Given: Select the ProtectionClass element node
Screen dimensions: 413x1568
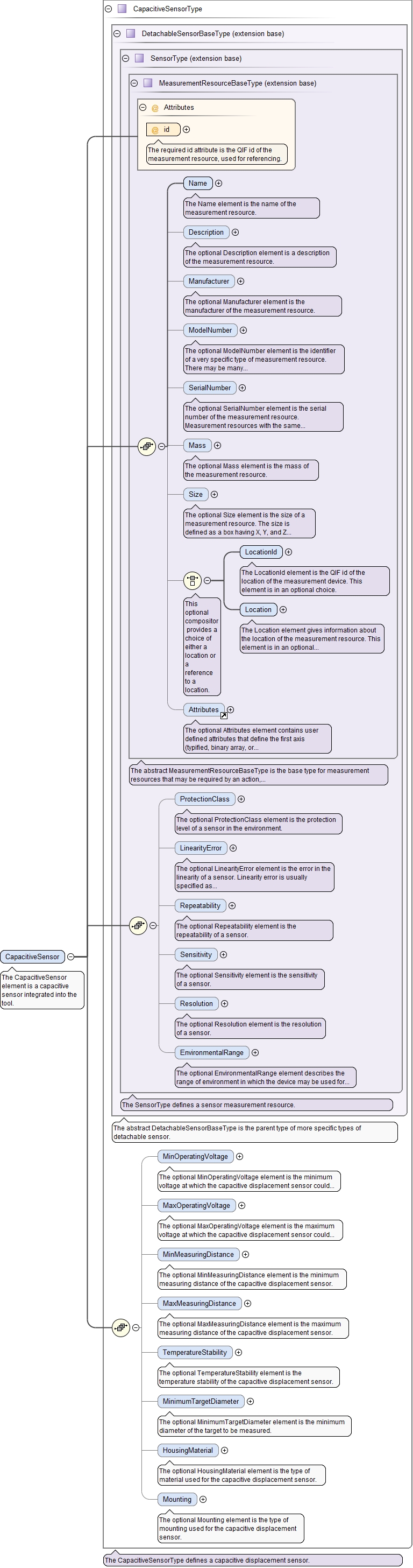Looking at the screenshot, I should 205,799.
